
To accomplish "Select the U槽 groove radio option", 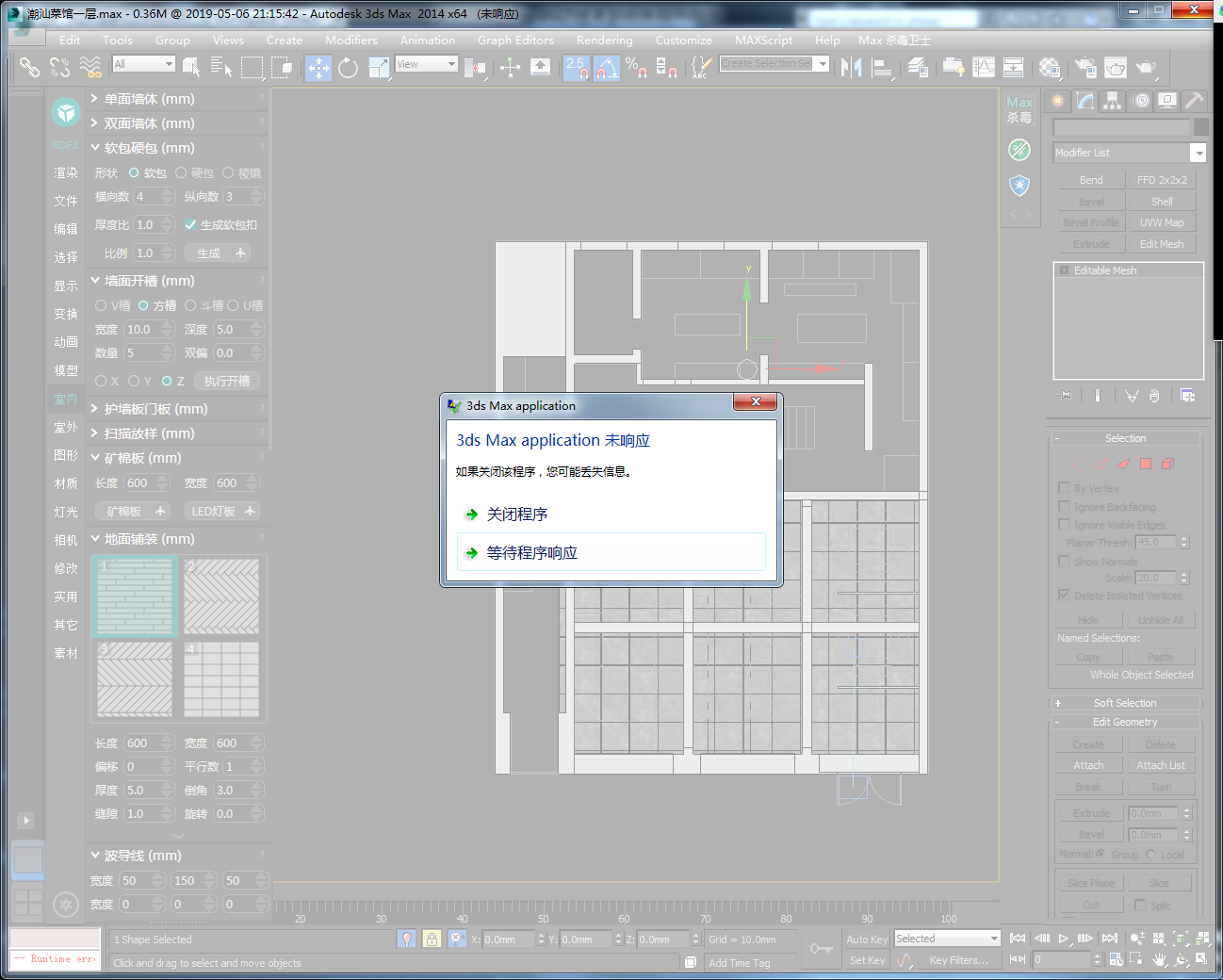I will click(233, 305).
